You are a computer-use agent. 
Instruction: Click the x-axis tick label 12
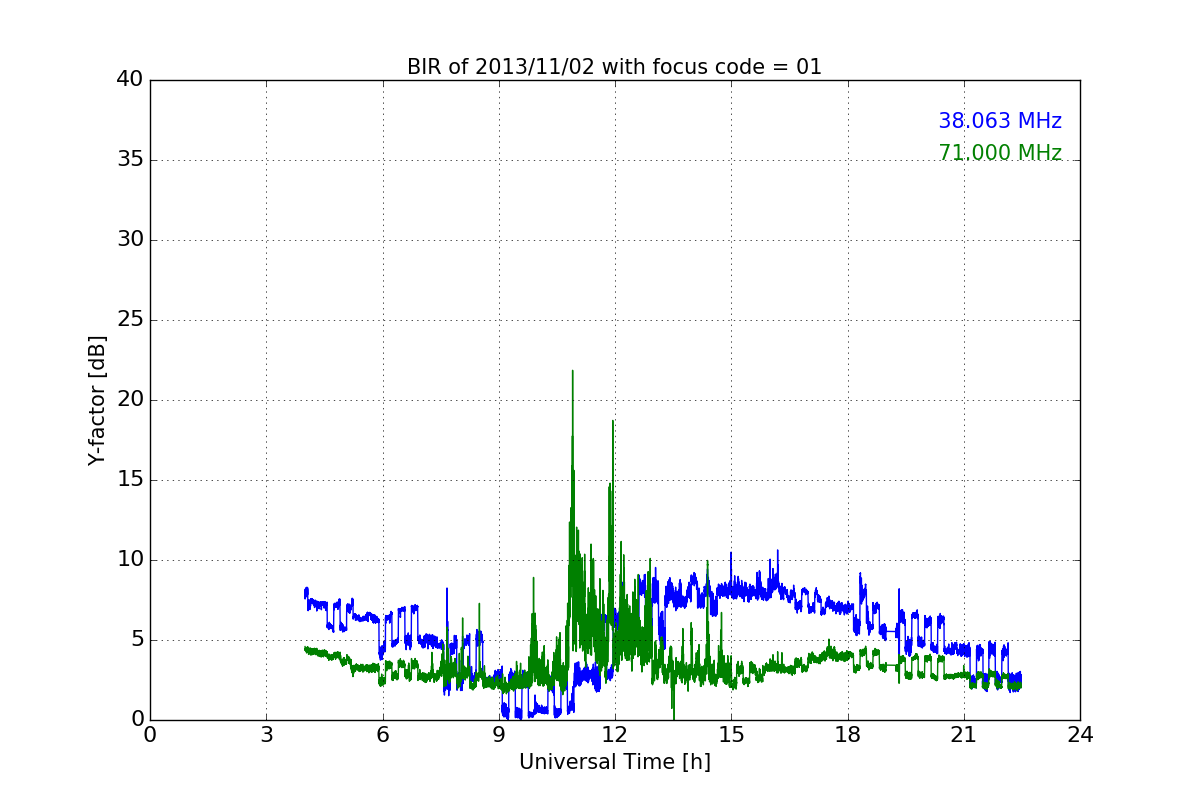[615, 735]
